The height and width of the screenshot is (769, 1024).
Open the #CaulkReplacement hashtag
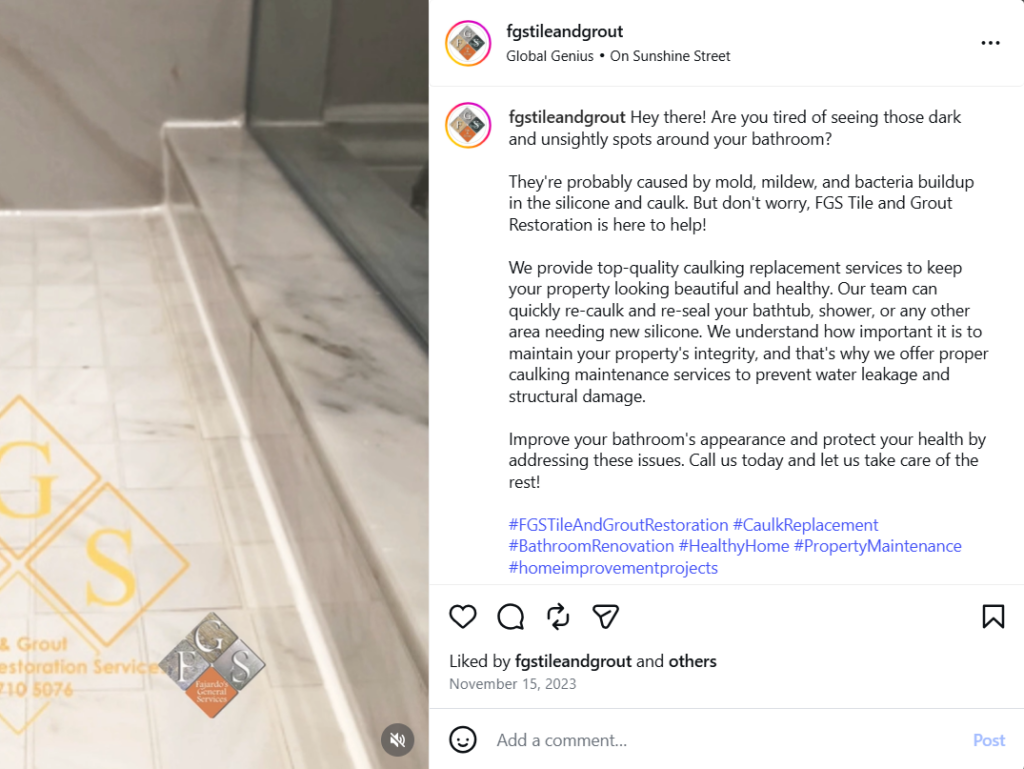click(x=805, y=525)
